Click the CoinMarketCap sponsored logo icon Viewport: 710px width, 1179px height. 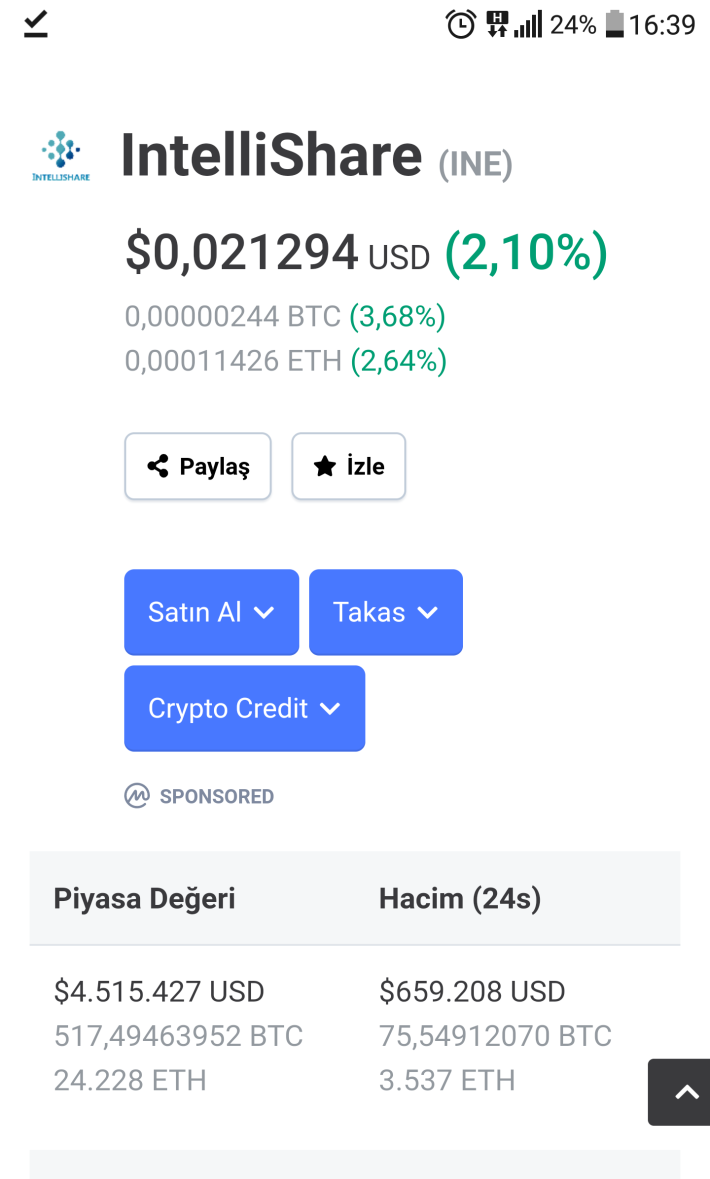(x=137, y=796)
